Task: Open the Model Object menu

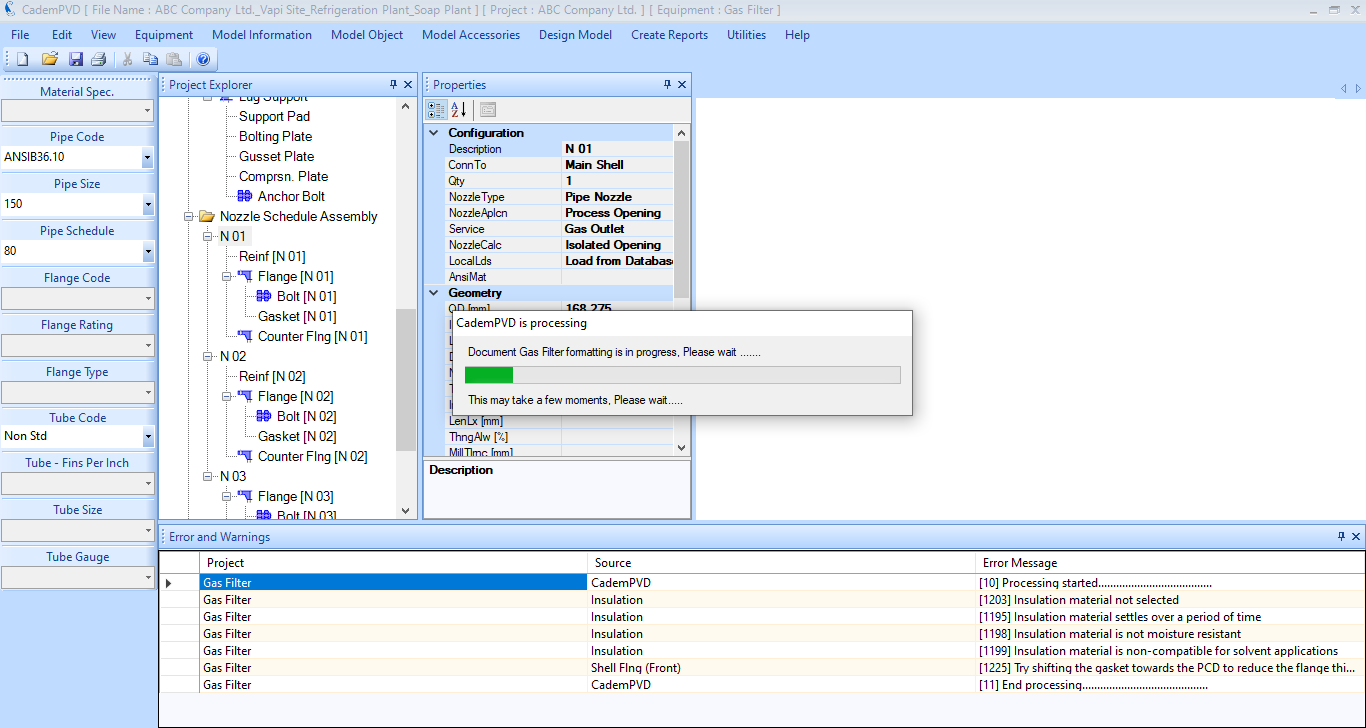Action: pyautogui.click(x=367, y=35)
